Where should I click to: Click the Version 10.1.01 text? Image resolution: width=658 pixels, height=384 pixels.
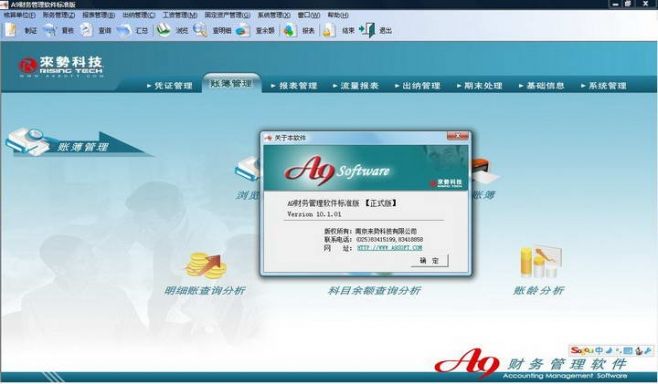point(314,214)
